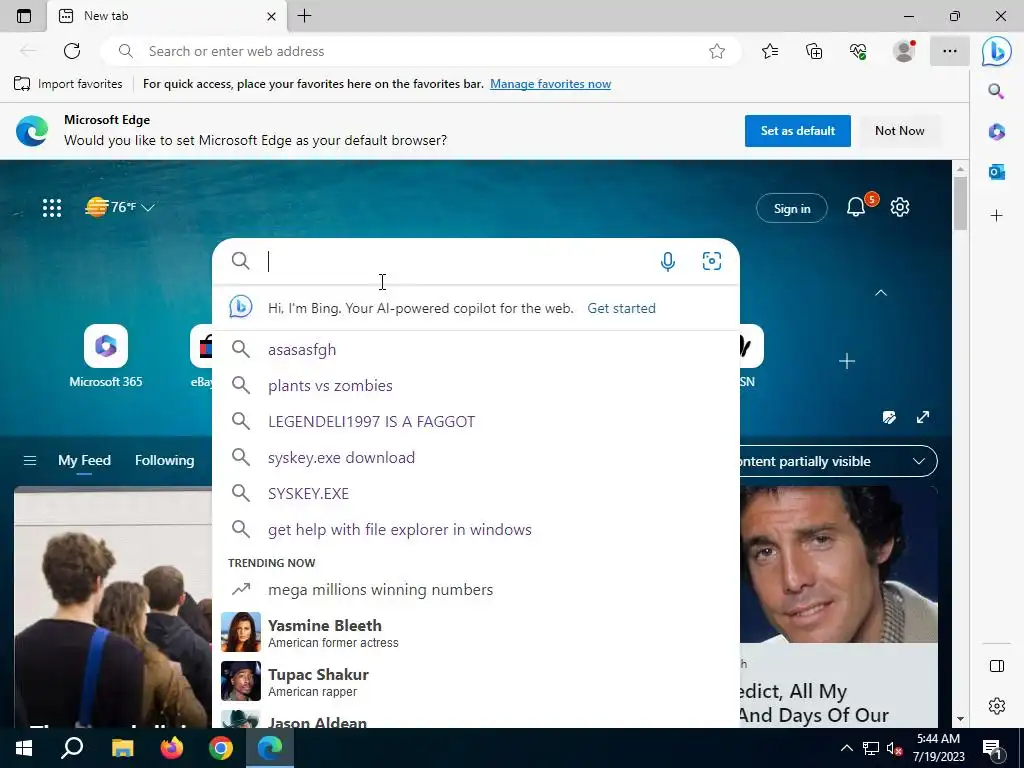Dismiss the prompt with Not Now
The image size is (1024, 768).
point(899,131)
